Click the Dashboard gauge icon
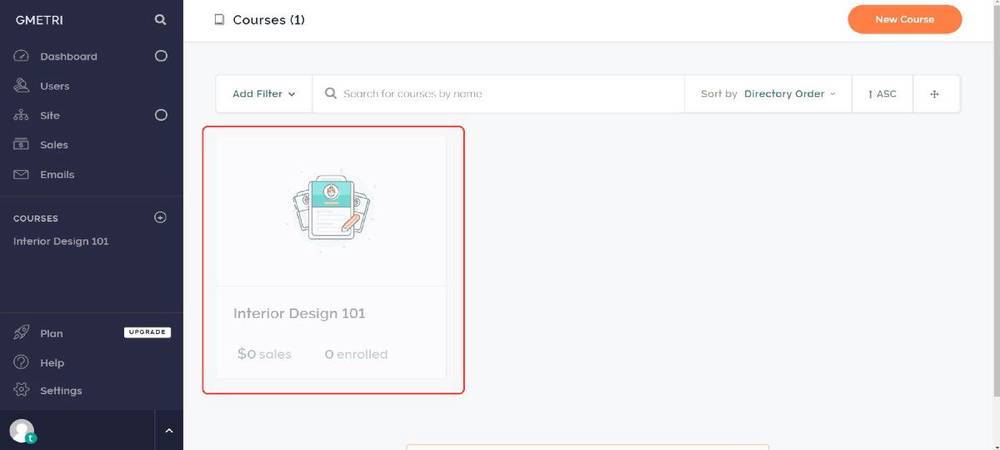The image size is (1000, 450). [x=21, y=56]
